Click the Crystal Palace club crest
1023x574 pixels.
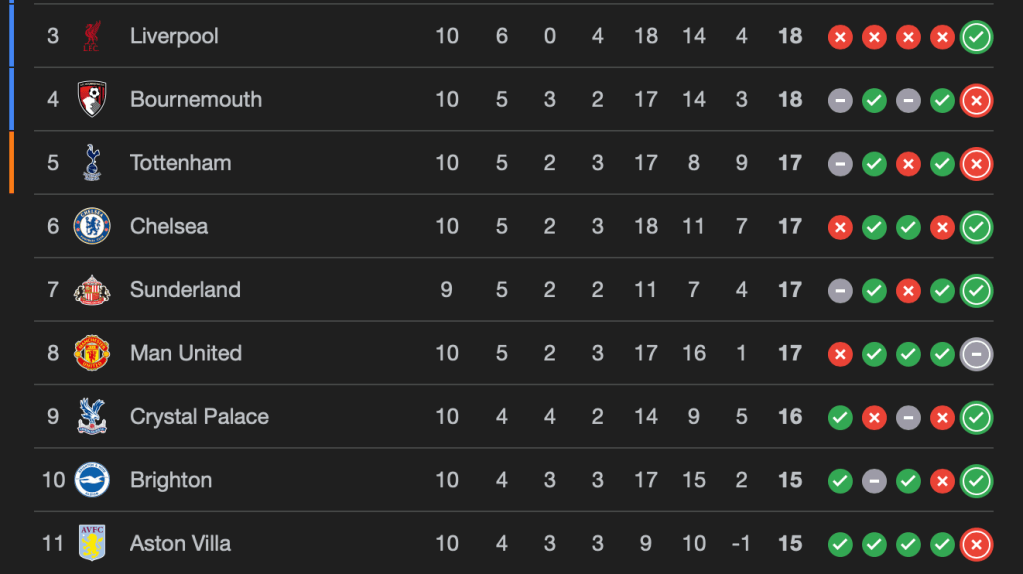[92, 417]
